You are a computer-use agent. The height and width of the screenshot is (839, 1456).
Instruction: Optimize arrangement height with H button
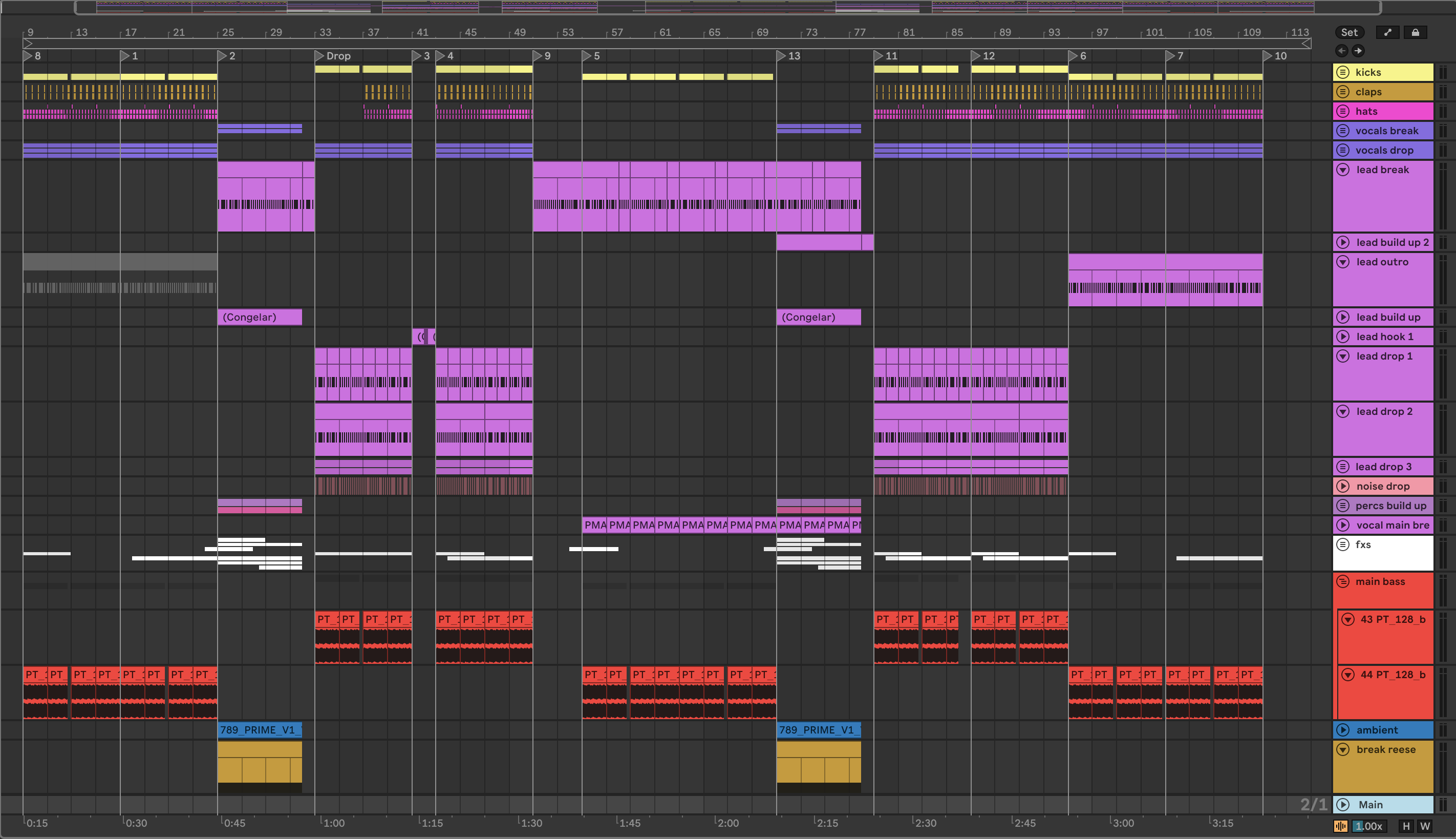(x=1406, y=826)
